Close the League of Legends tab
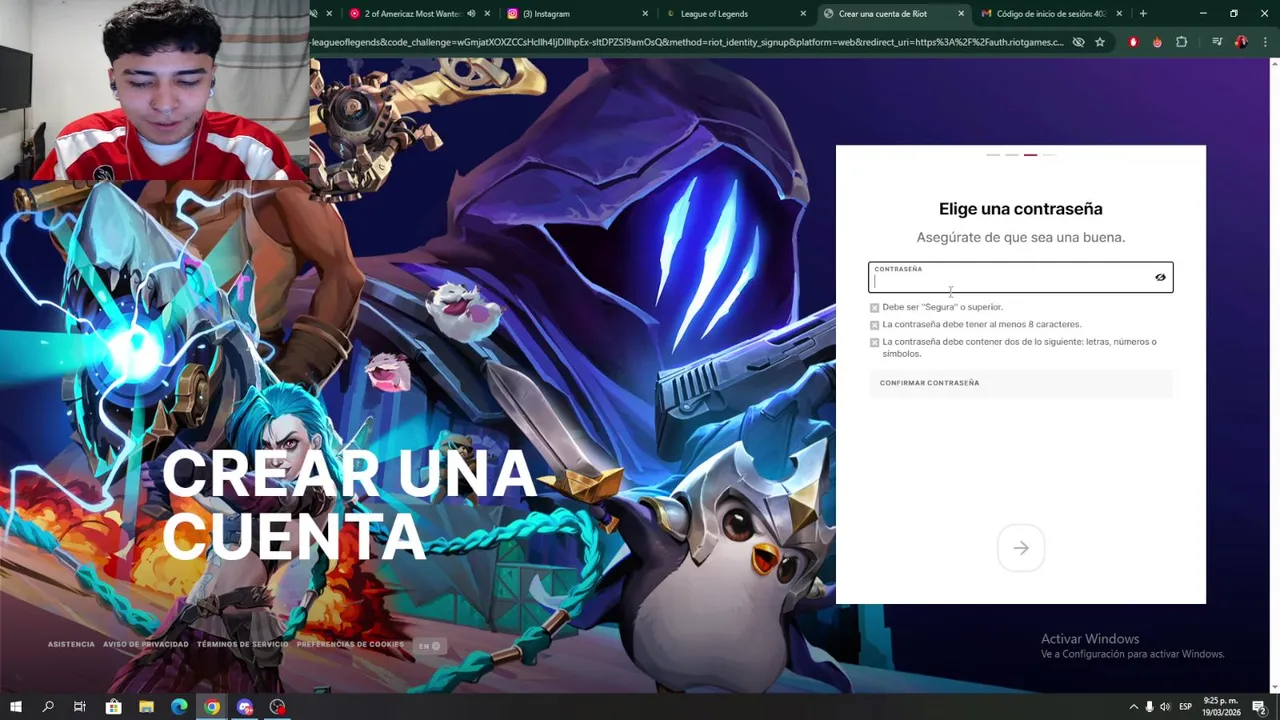Image resolution: width=1280 pixels, height=720 pixels. 803,14
